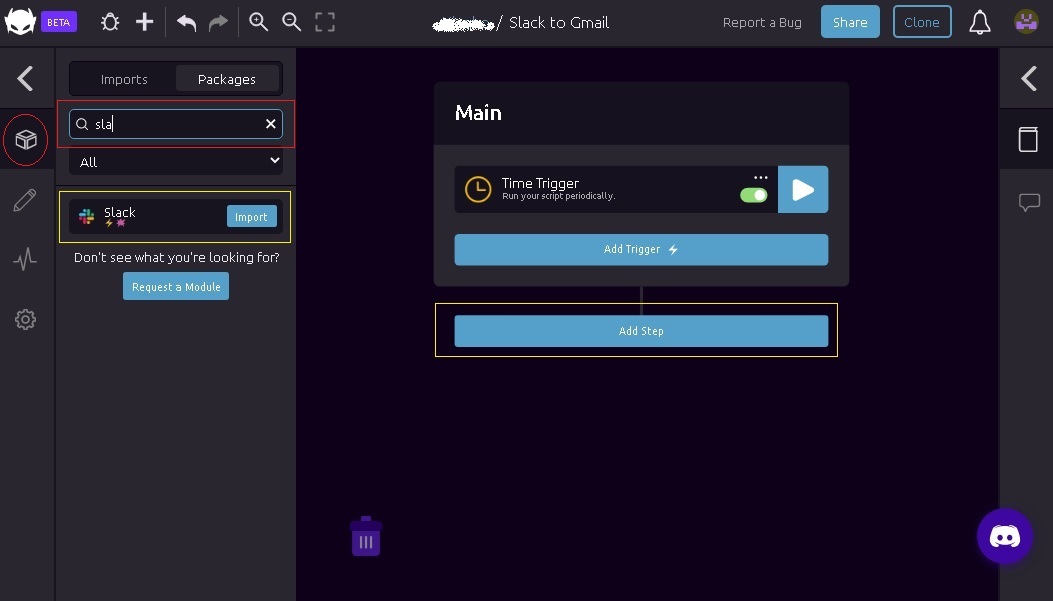This screenshot has width=1053, height=601.
Task: Open notifications bell
Action: (980, 22)
